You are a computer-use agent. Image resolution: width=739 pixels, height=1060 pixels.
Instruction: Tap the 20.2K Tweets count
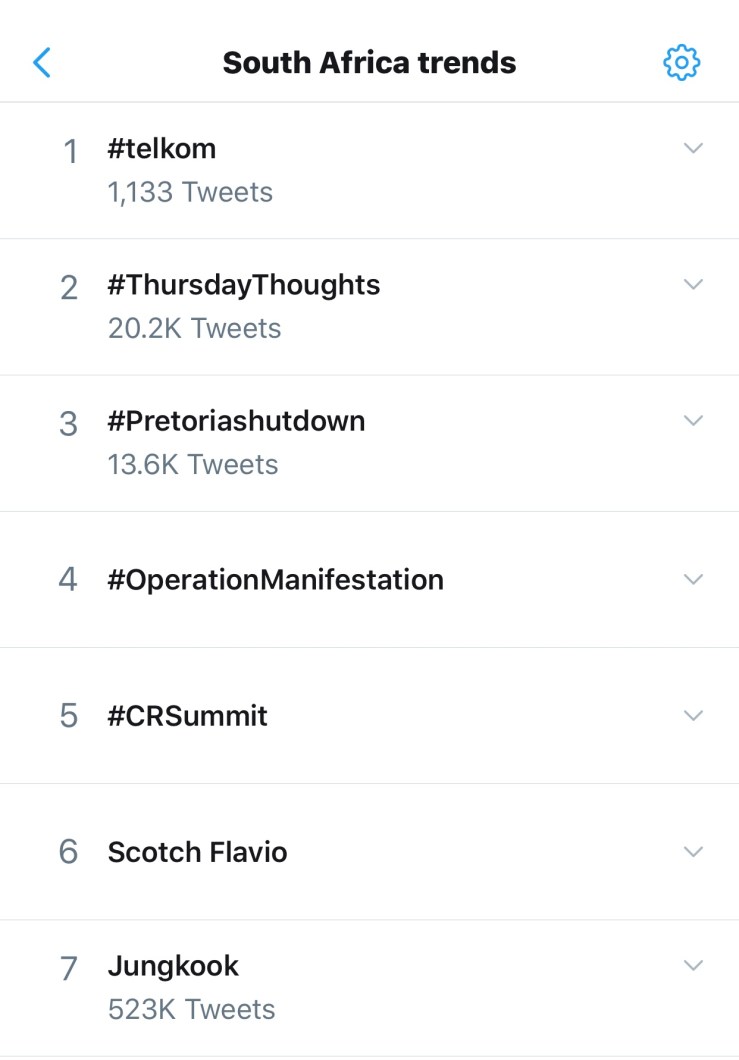tap(194, 328)
